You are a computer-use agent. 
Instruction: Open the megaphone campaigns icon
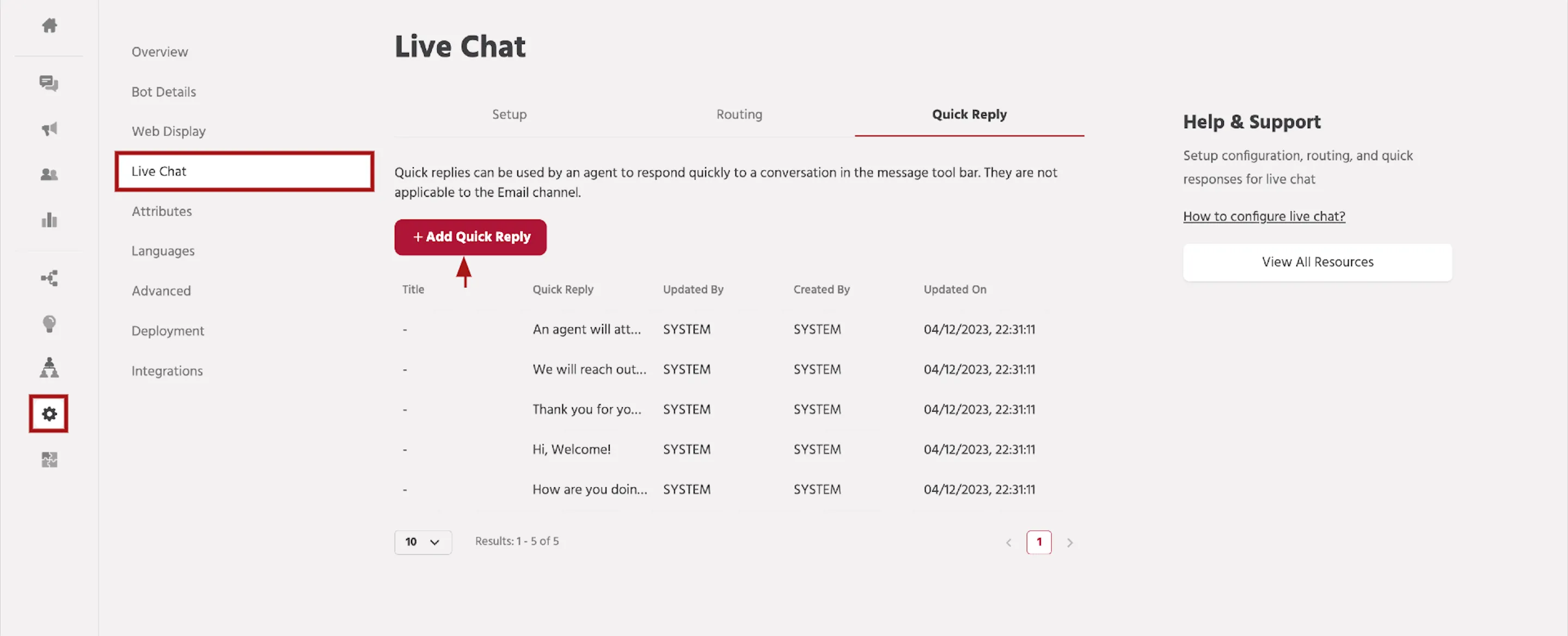tap(50, 129)
